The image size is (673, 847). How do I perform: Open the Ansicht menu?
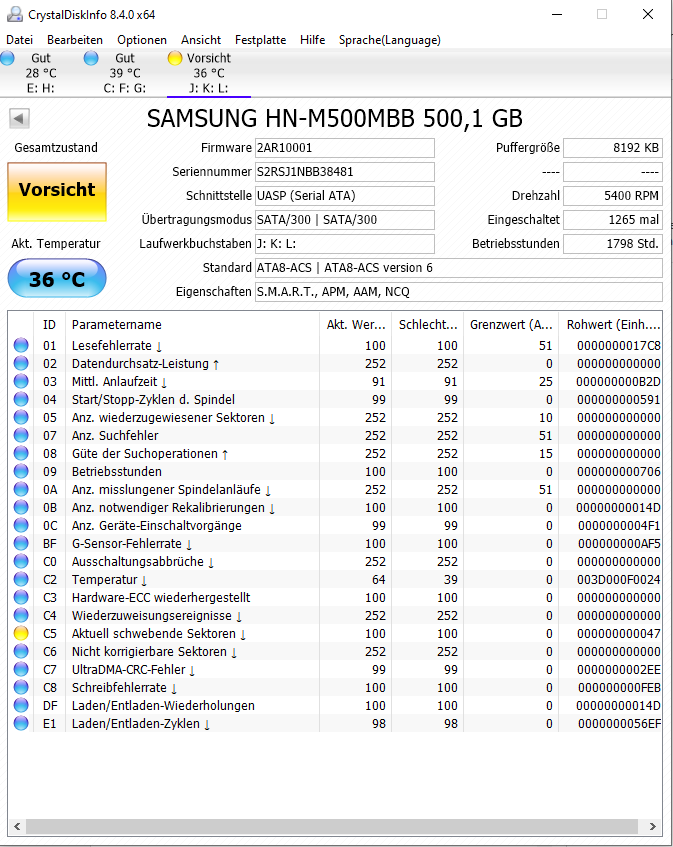tap(201, 40)
